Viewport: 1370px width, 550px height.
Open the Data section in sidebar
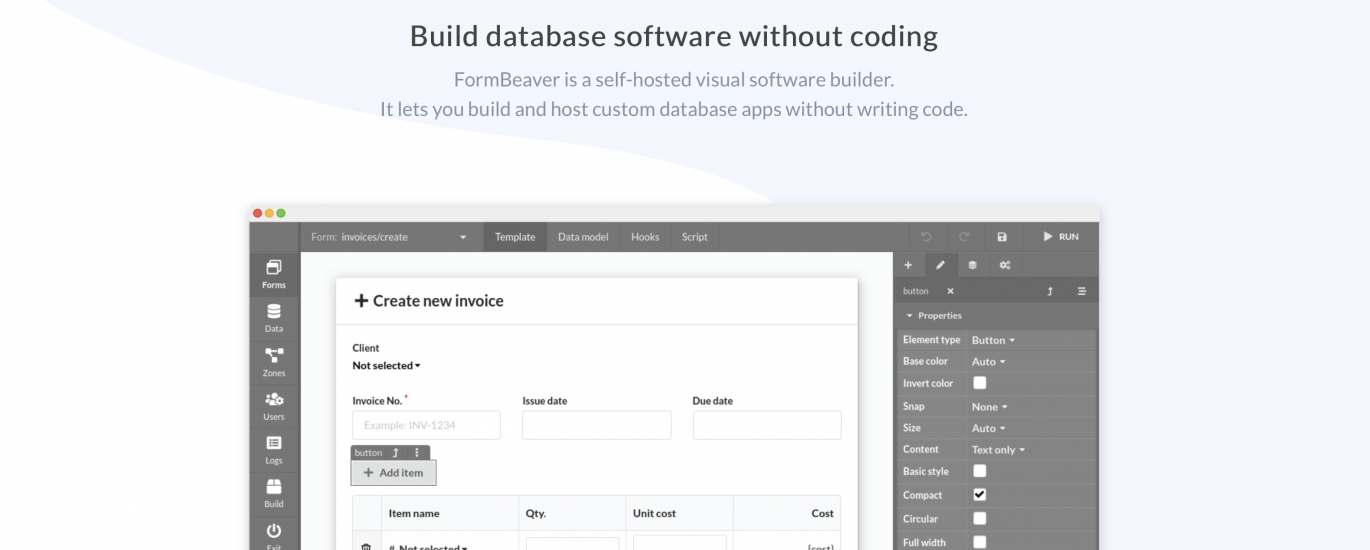[274, 318]
